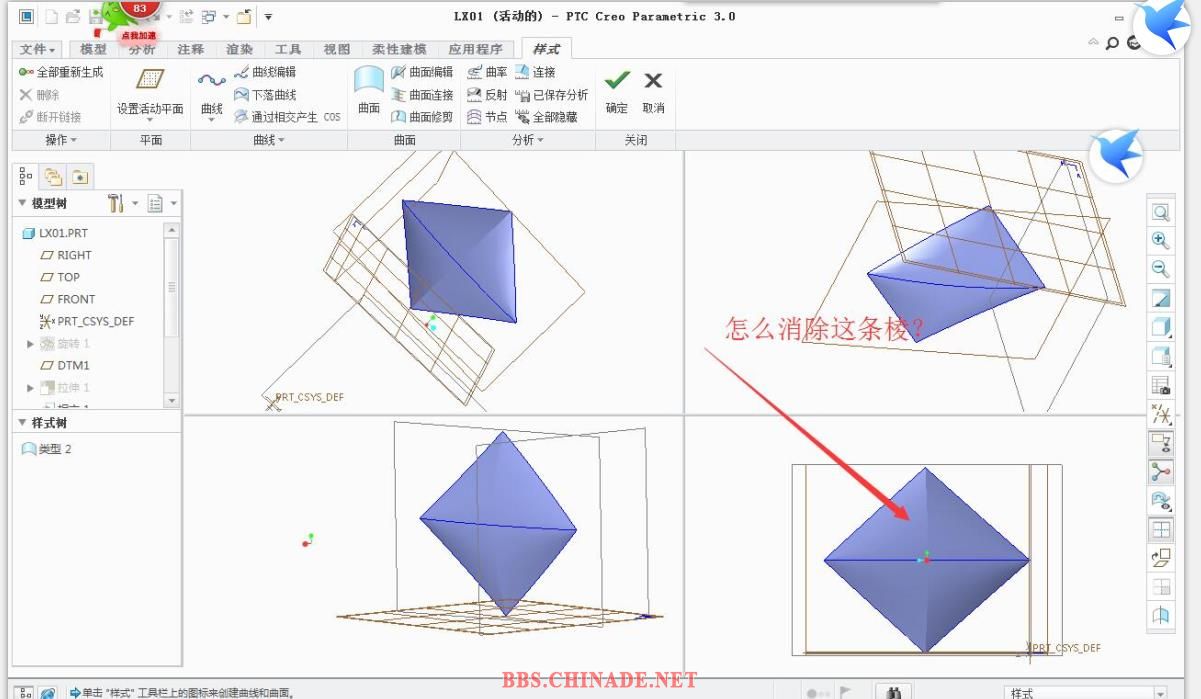The height and width of the screenshot is (699, 1201).
Task: Toggle surface display icon
Action: 1161,501
